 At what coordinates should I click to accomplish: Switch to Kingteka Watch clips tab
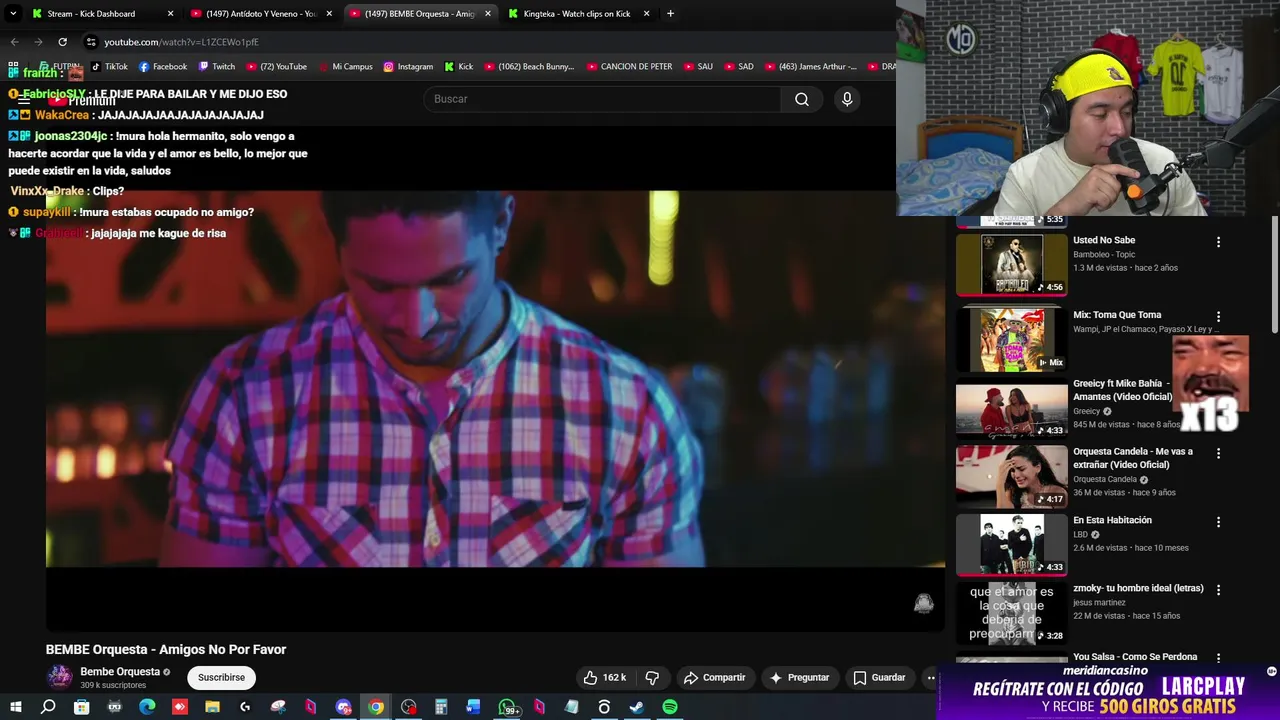point(577,14)
